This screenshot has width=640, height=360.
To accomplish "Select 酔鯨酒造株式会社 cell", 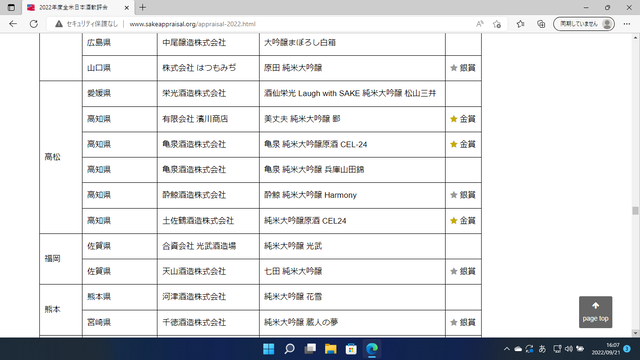I will point(208,195).
